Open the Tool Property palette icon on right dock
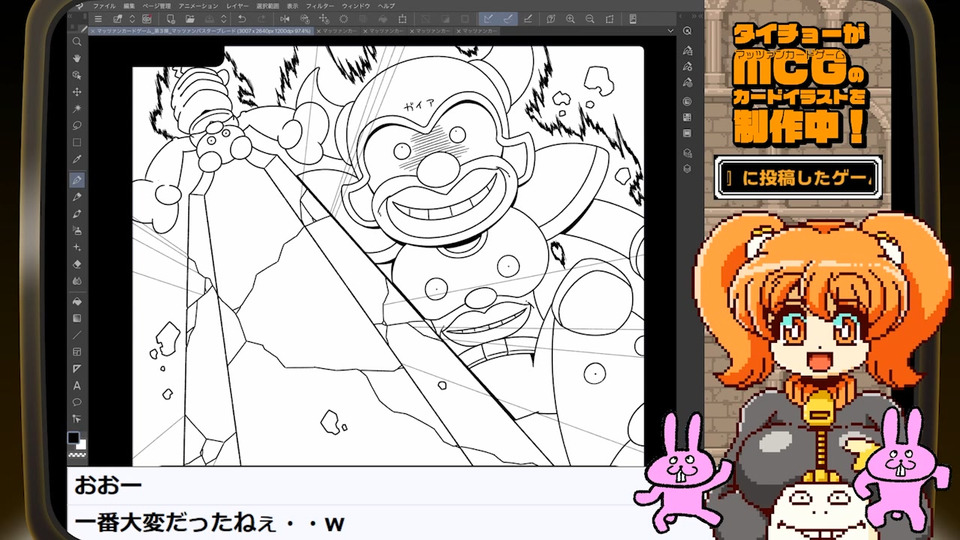The width and height of the screenshot is (960, 540). [x=687, y=66]
